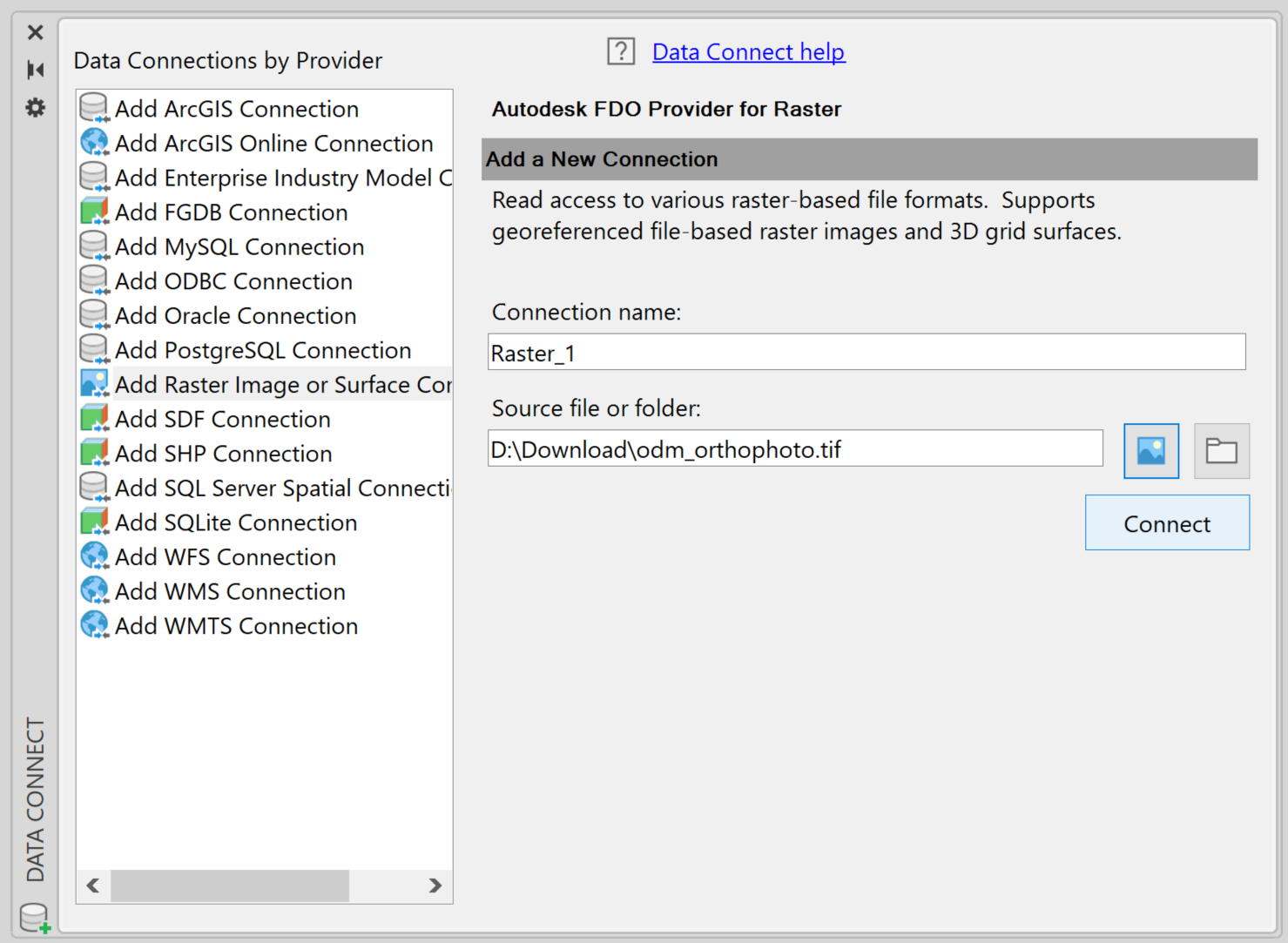The image size is (1288, 943).
Task: Select Add ArcGIS Online Connection
Action: point(273,142)
